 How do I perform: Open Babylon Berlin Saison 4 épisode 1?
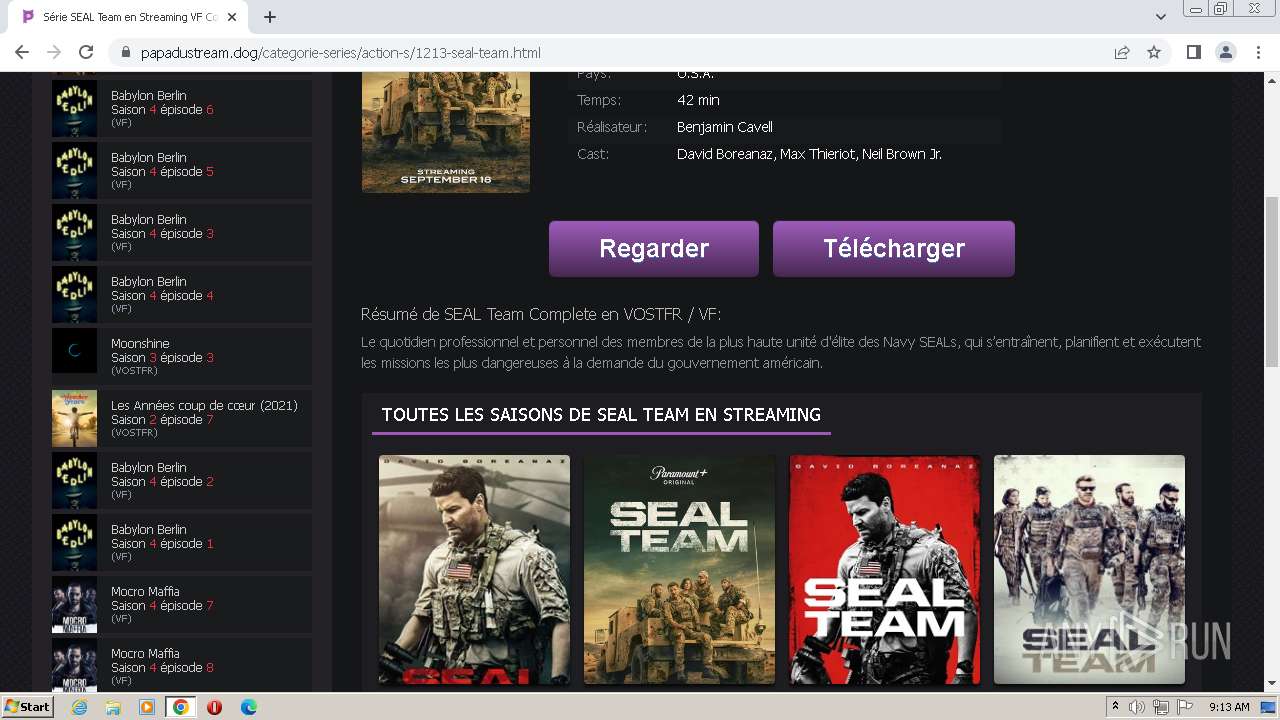point(182,542)
